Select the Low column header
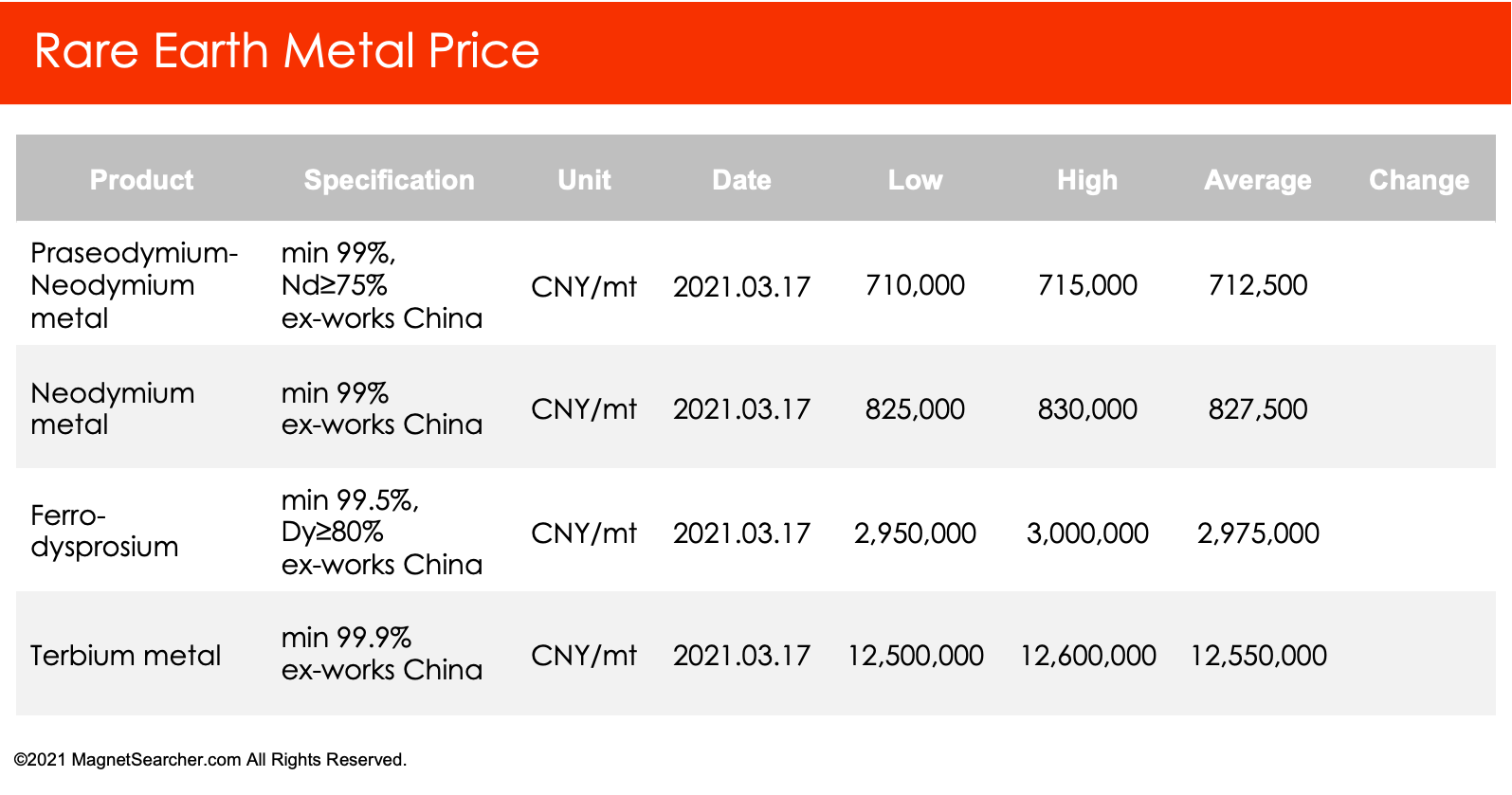This screenshot has width=1512, height=795. (915, 180)
